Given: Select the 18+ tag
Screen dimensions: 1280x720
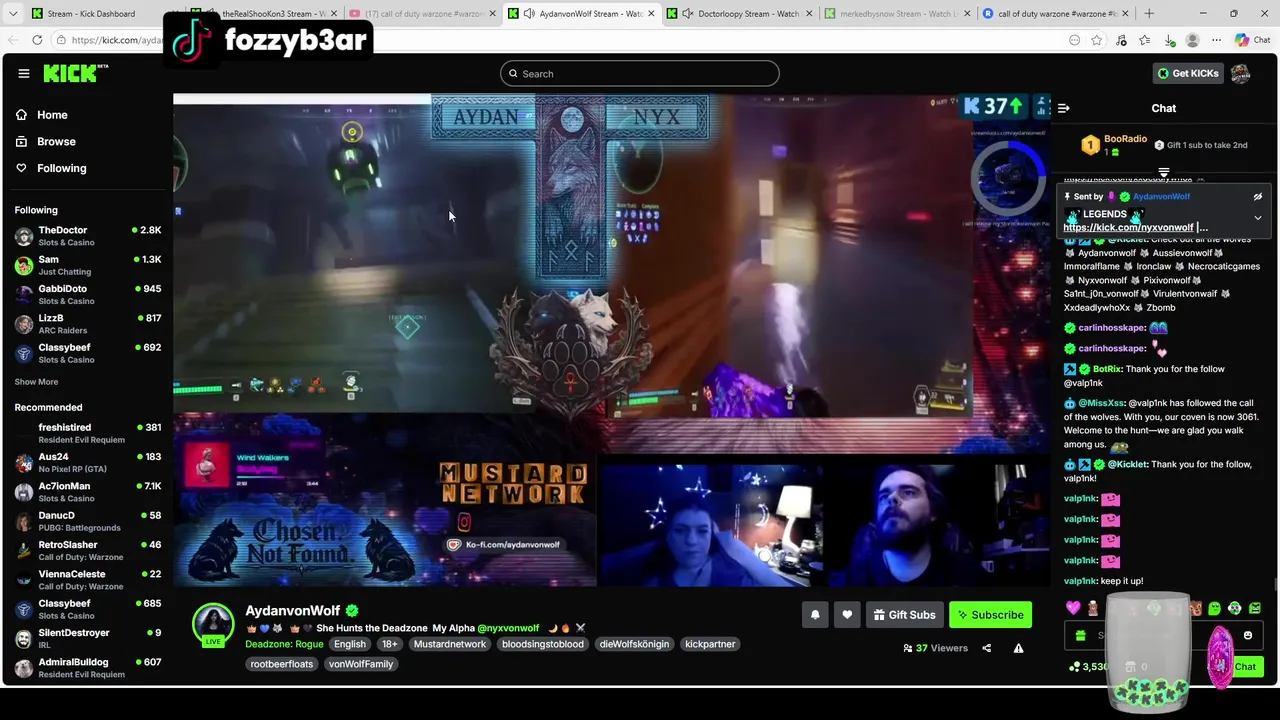Looking at the screenshot, I should click(390, 644).
